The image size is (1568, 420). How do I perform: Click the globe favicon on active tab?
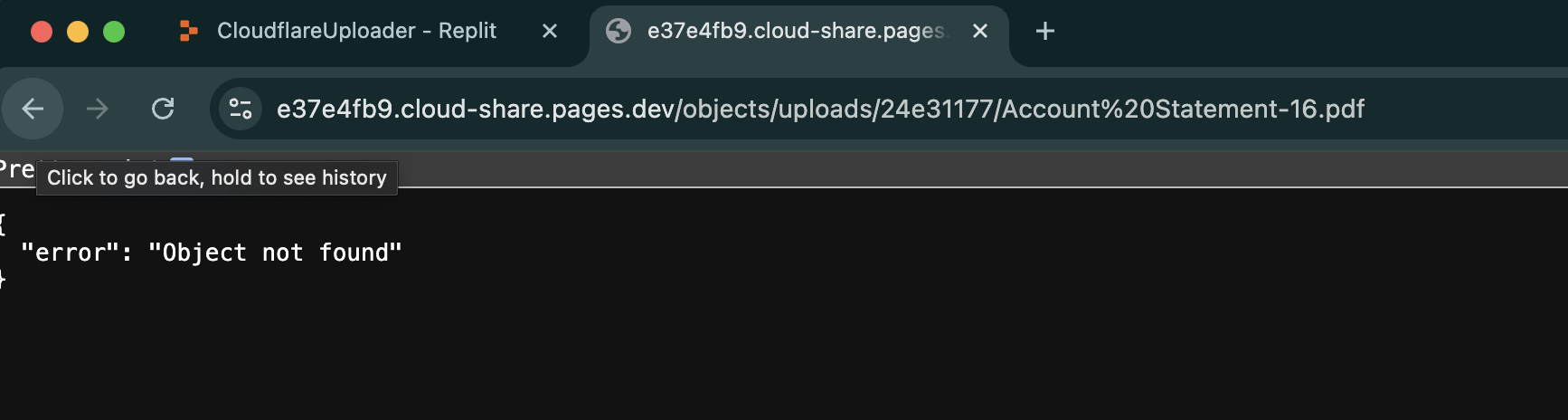click(x=619, y=31)
